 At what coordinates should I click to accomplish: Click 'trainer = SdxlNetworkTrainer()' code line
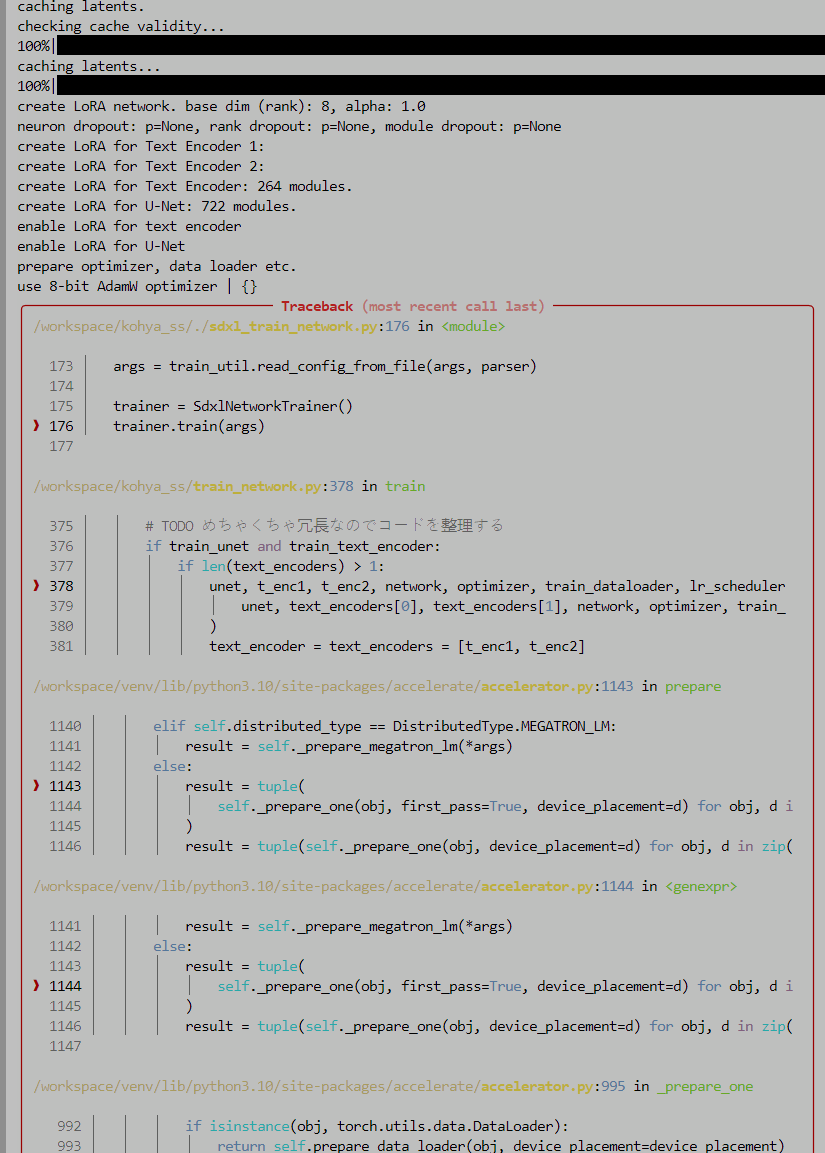(233, 406)
